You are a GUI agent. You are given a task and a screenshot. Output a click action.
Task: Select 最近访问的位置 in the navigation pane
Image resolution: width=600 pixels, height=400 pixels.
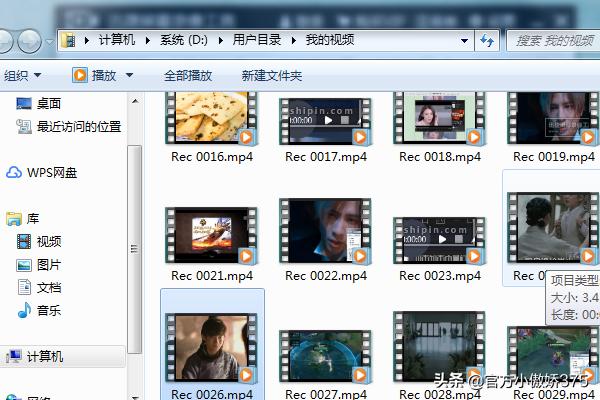tap(79, 126)
